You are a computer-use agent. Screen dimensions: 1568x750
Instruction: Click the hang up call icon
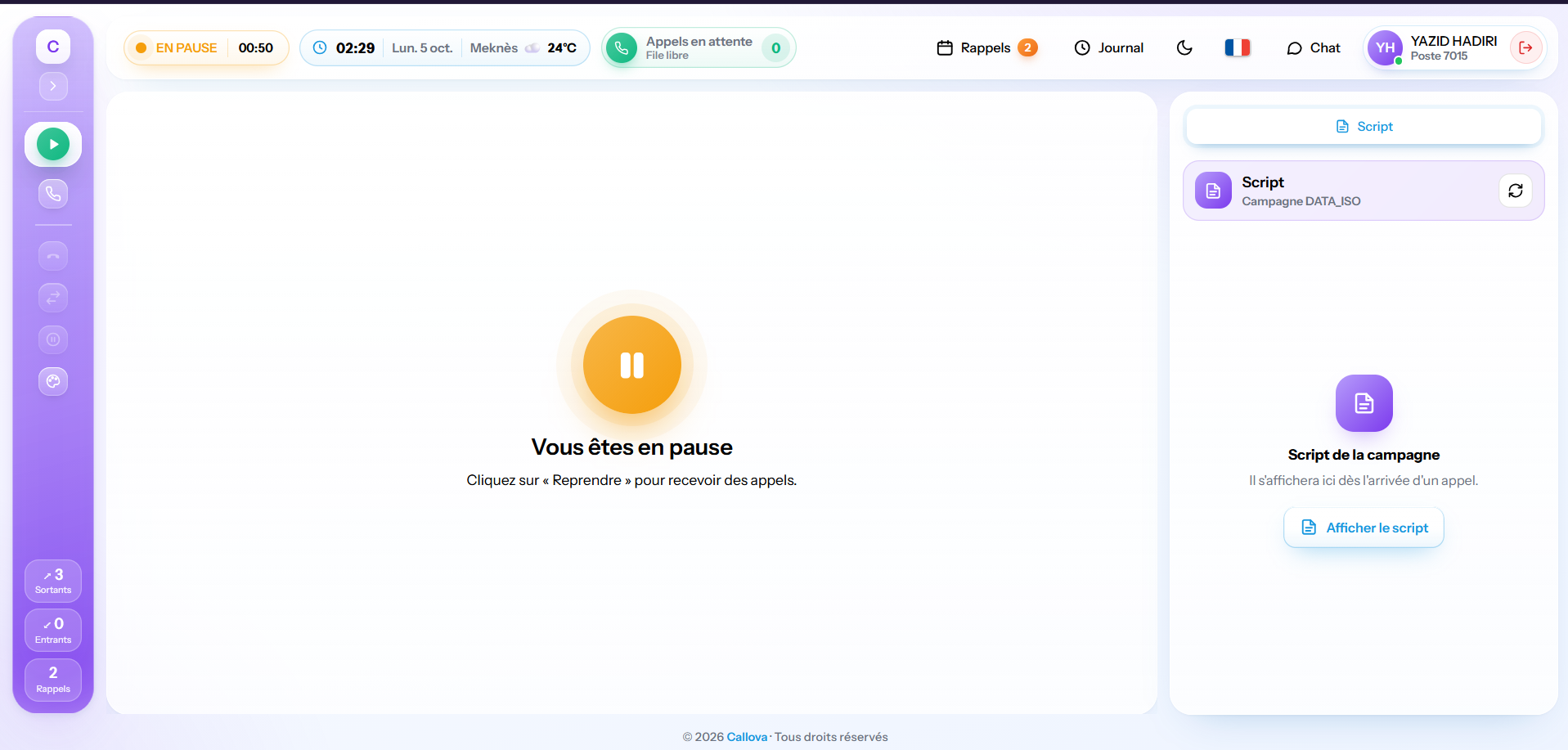[x=53, y=256]
